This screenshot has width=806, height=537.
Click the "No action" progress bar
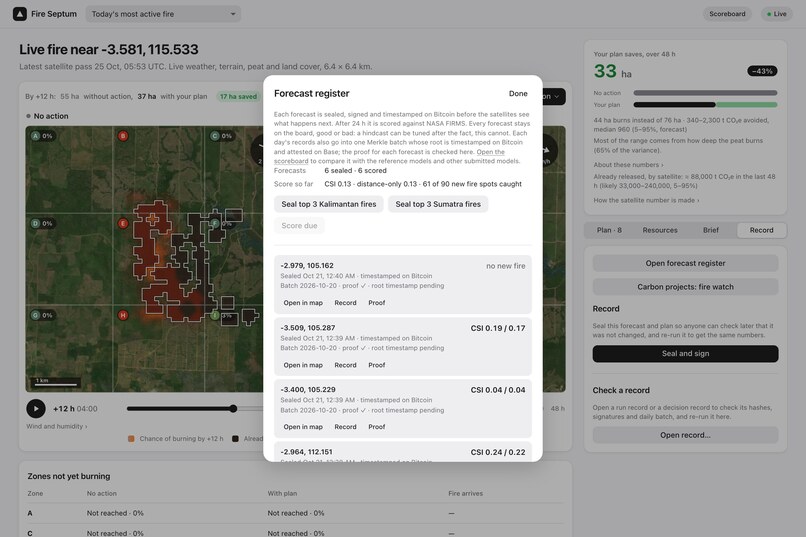tap(705, 93)
